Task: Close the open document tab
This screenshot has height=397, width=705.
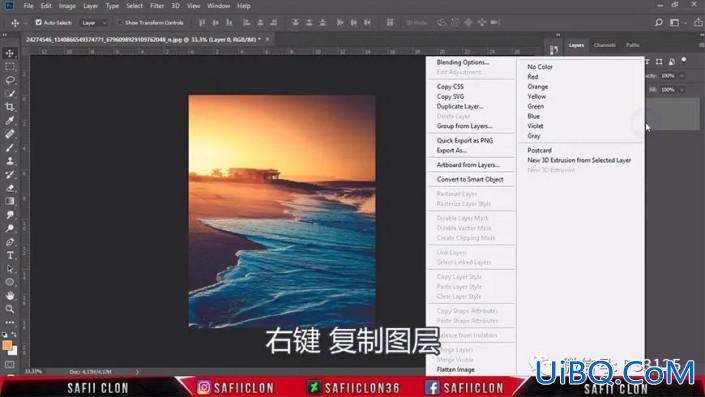Action: point(268,40)
